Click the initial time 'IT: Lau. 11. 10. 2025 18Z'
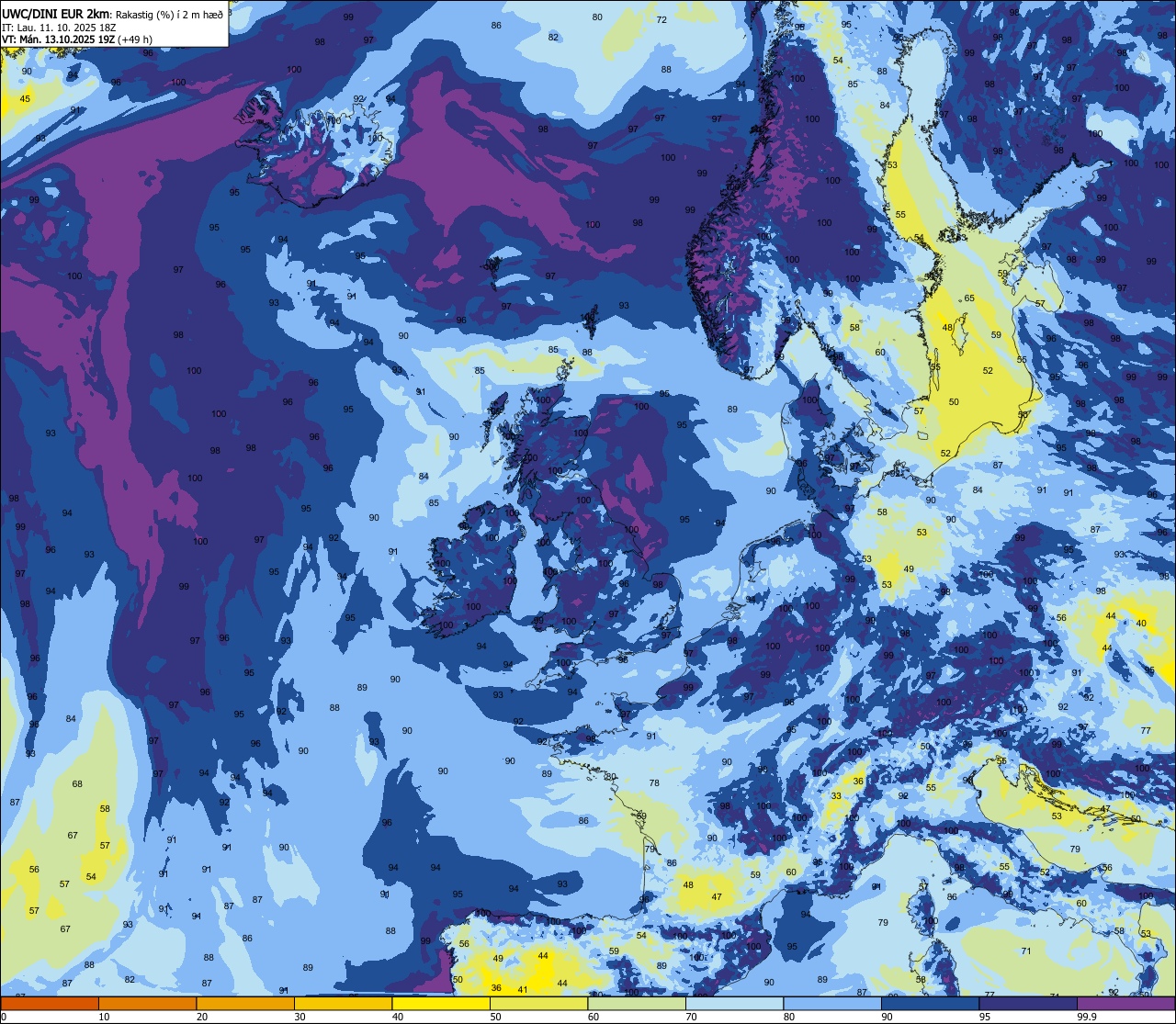1176x1024 pixels. coord(59,28)
